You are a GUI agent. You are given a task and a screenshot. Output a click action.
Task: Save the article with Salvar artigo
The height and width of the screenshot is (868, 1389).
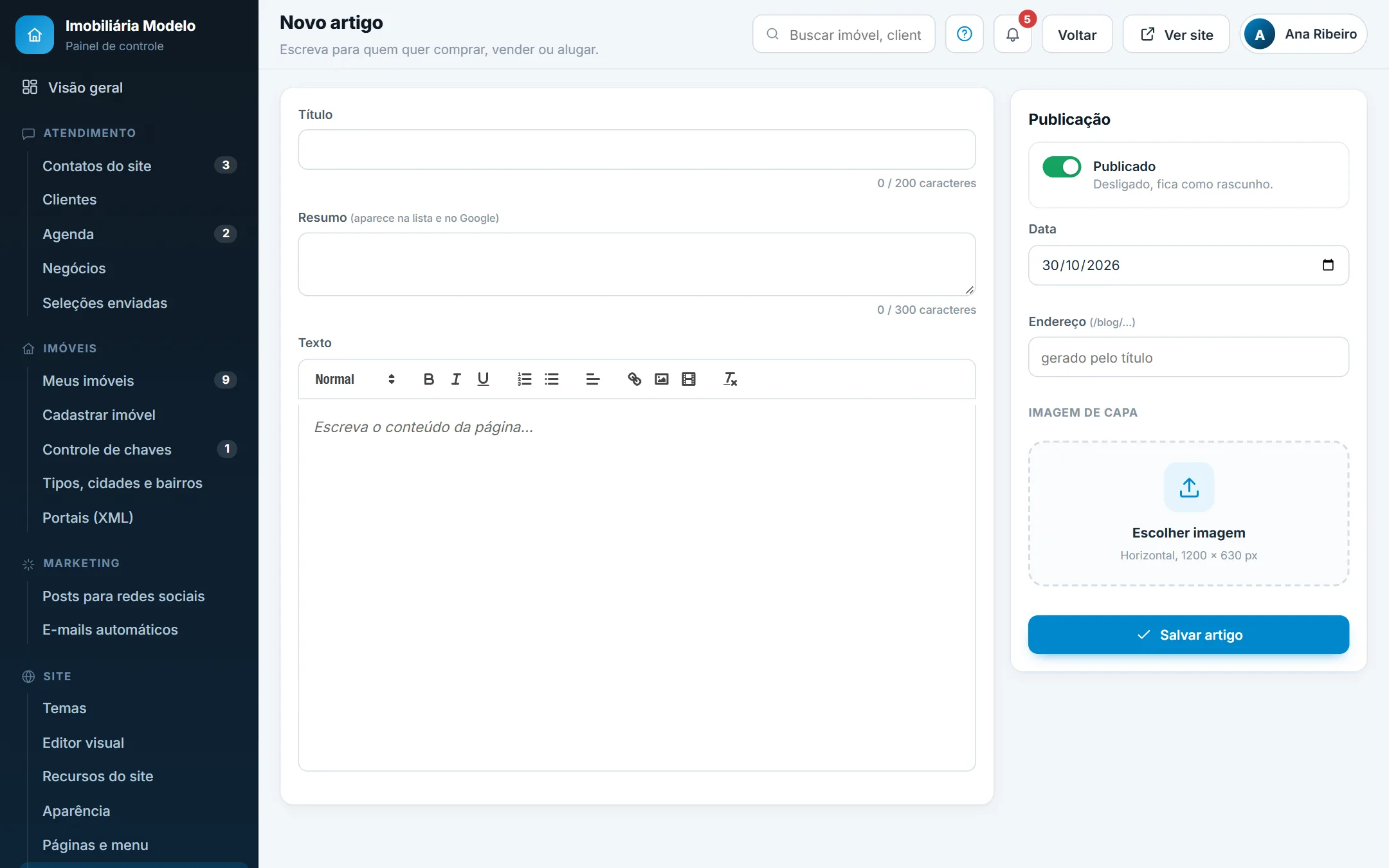pos(1188,635)
